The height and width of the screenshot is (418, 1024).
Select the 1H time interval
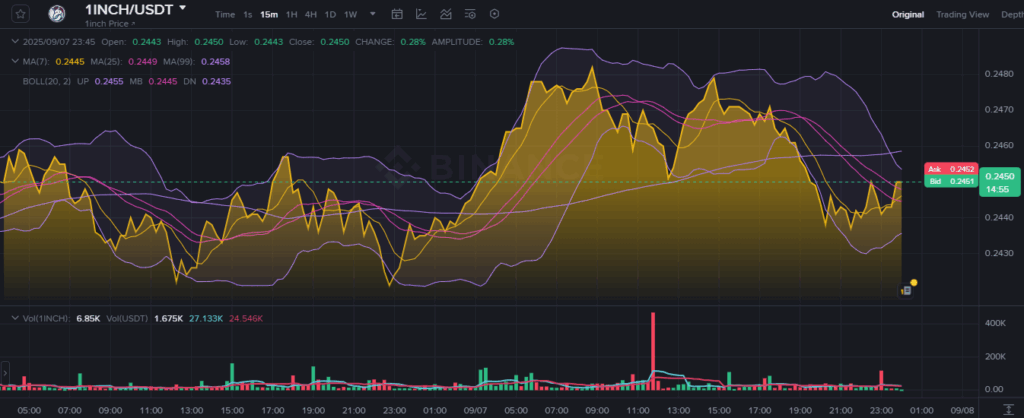[291, 15]
